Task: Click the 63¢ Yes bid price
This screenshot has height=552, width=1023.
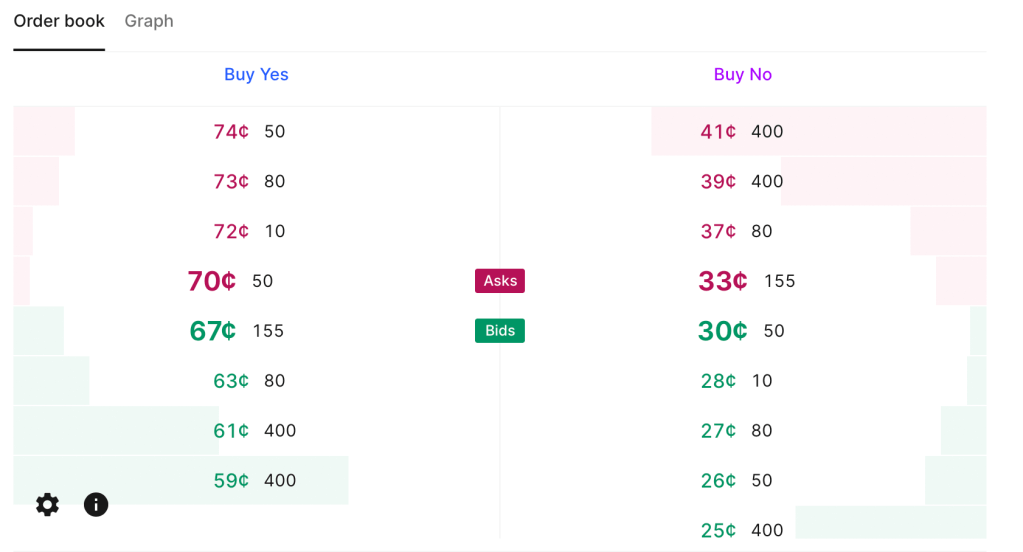Action: pyautogui.click(x=231, y=381)
